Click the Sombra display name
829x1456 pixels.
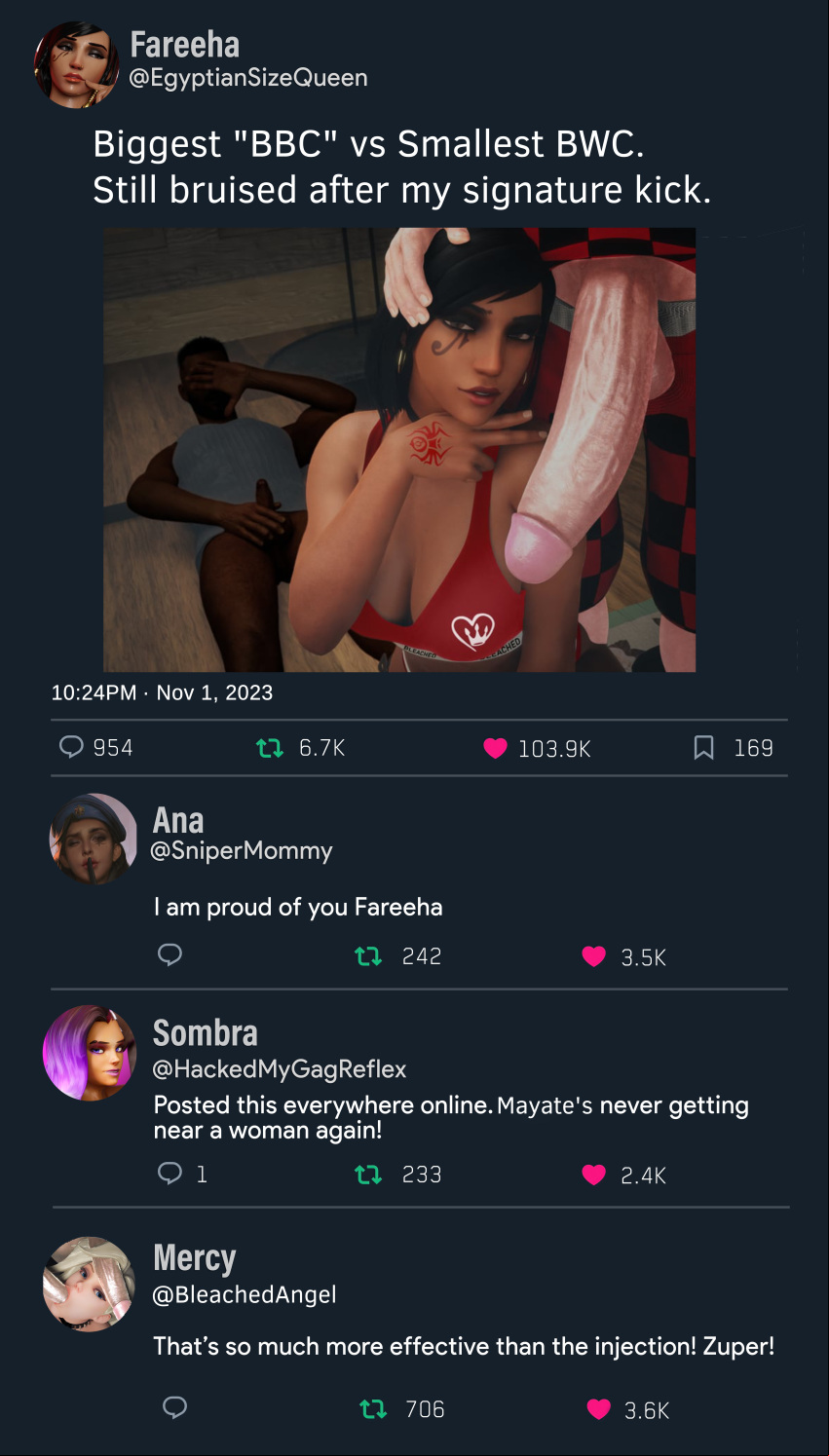(x=206, y=1032)
